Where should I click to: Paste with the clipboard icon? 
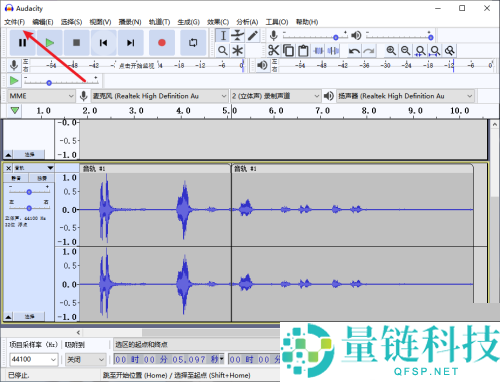[303, 51]
